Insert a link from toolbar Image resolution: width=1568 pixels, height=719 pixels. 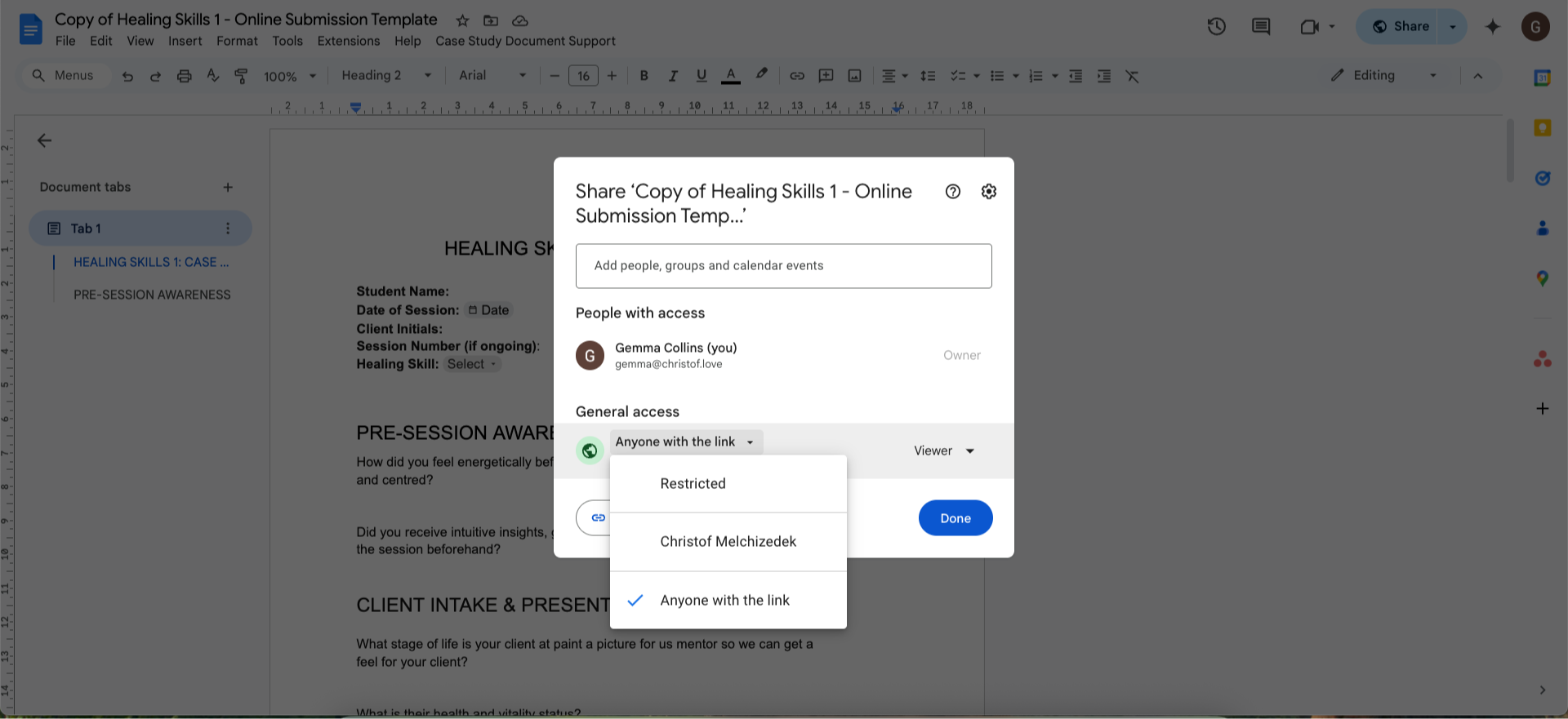click(x=797, y=76)
